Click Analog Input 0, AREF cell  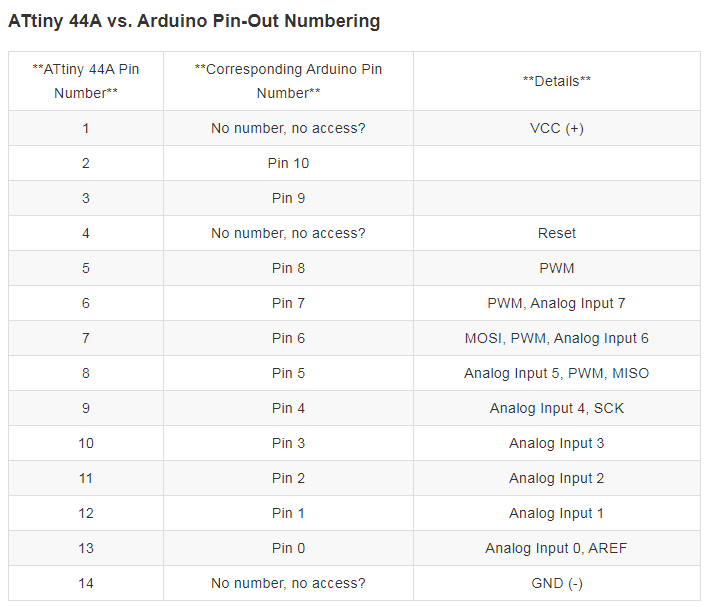[557, 548]
